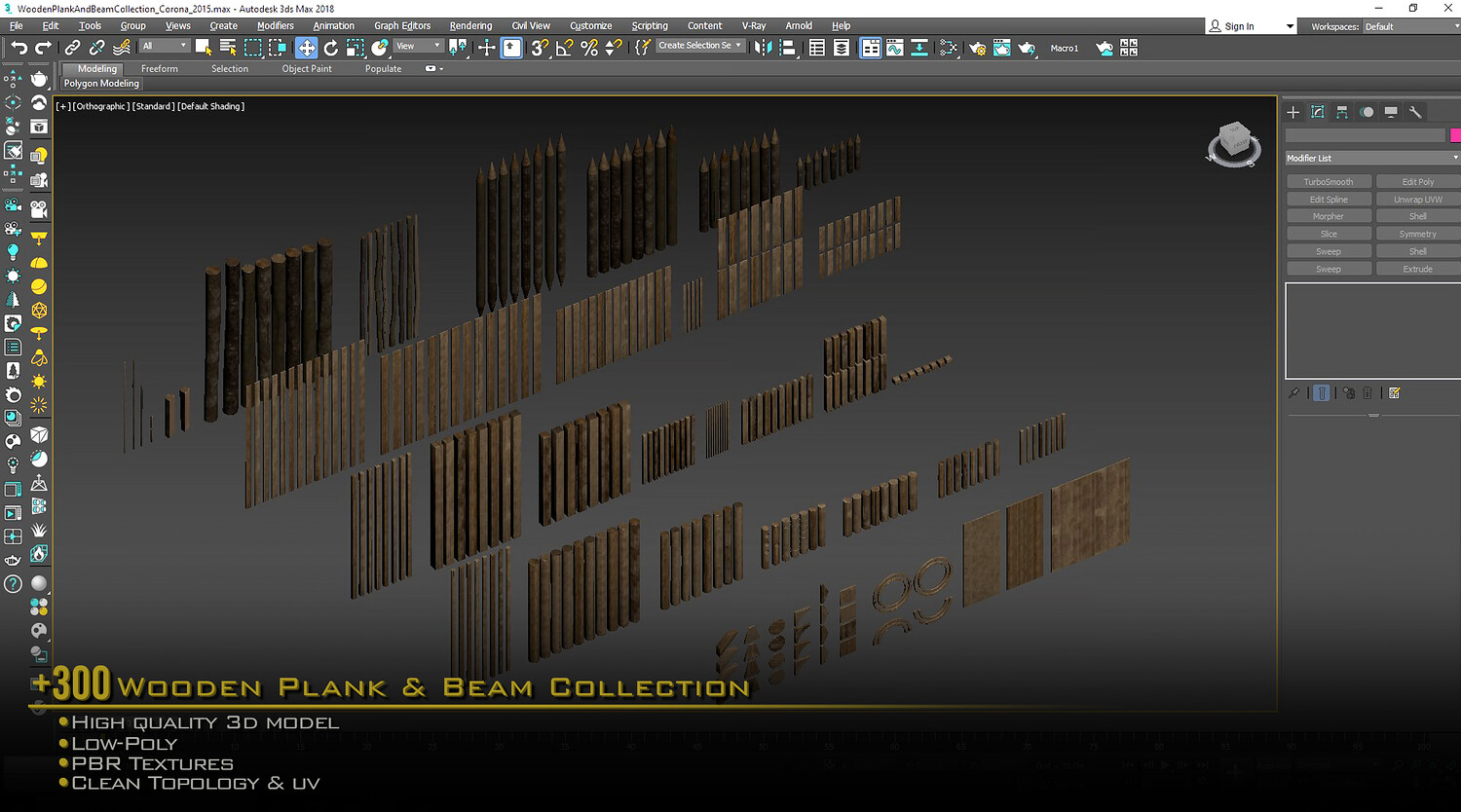The height and width of the screenshot is (812, 1461).
Task: Toggle Angle Snap
Action: (564, 48)
